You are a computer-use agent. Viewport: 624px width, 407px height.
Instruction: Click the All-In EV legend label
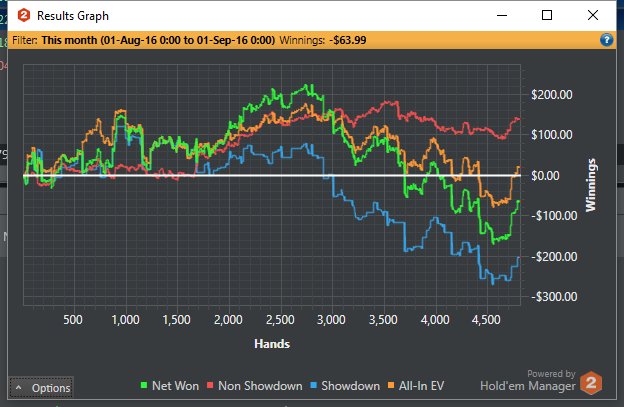point(421,386)
